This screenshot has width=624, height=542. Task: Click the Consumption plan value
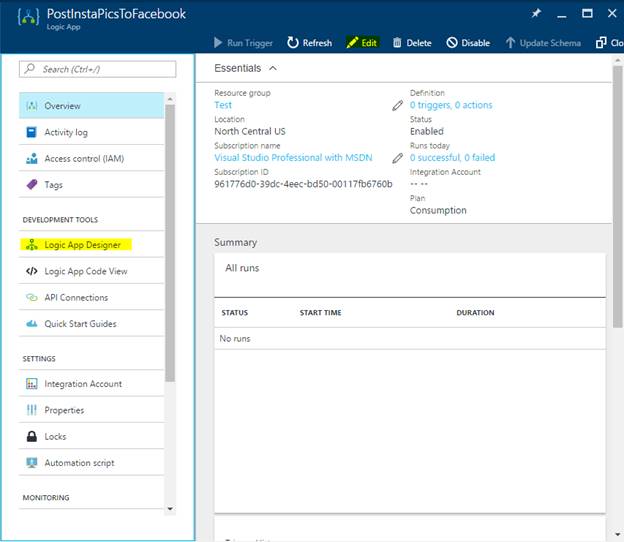coord(438,210)
